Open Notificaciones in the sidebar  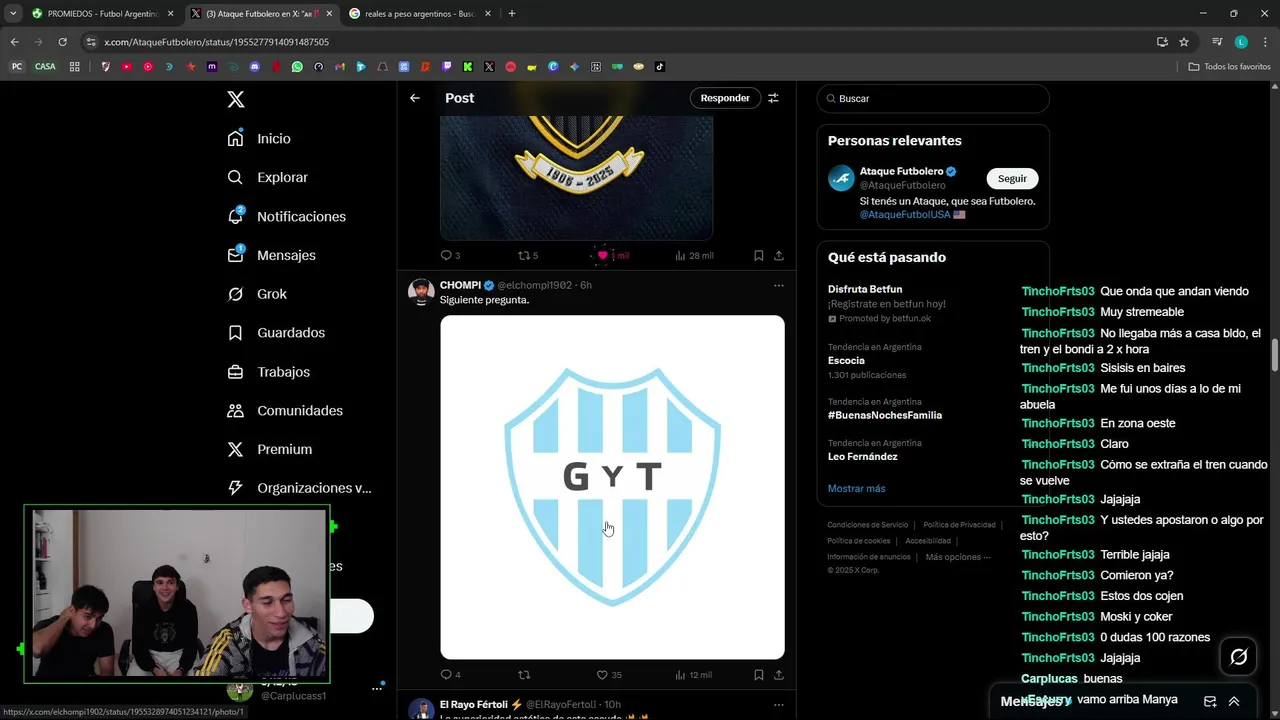point(287,216)
